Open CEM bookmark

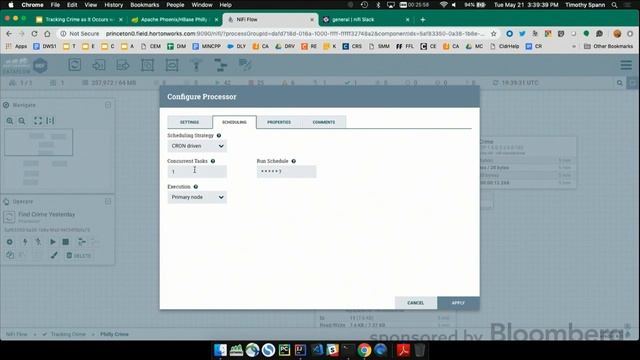click(151, 47)
